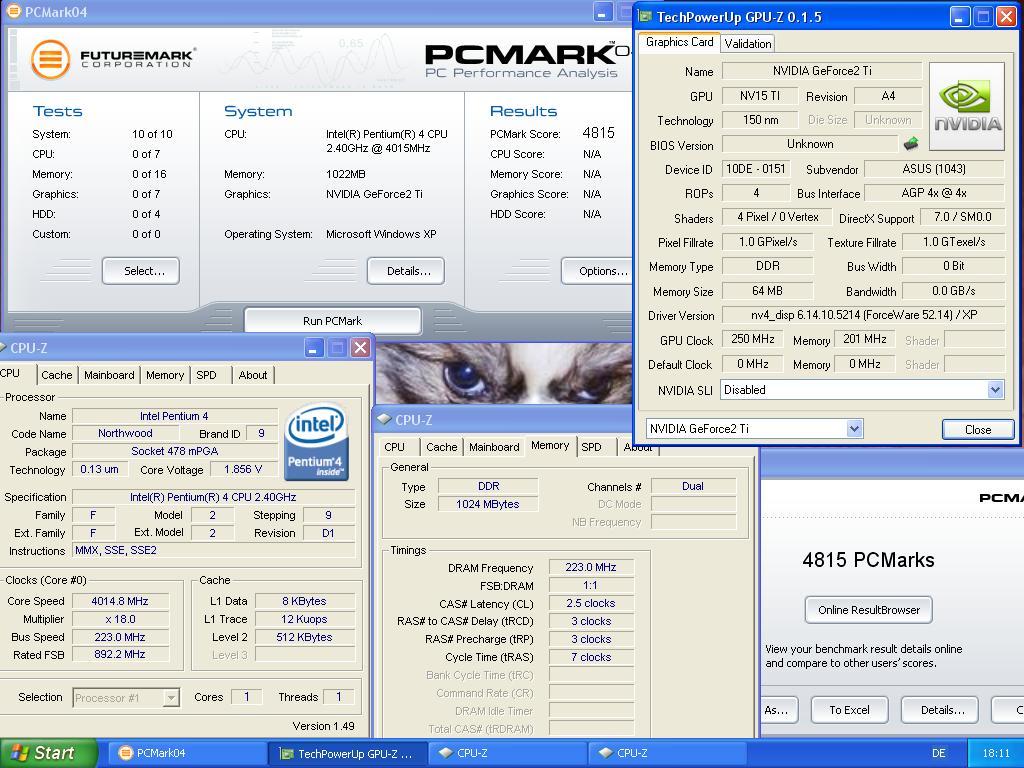Click the Intel Pentium 4 logo in CPU-Z
The image size is (1024, 768).
(x=317, y=442)
